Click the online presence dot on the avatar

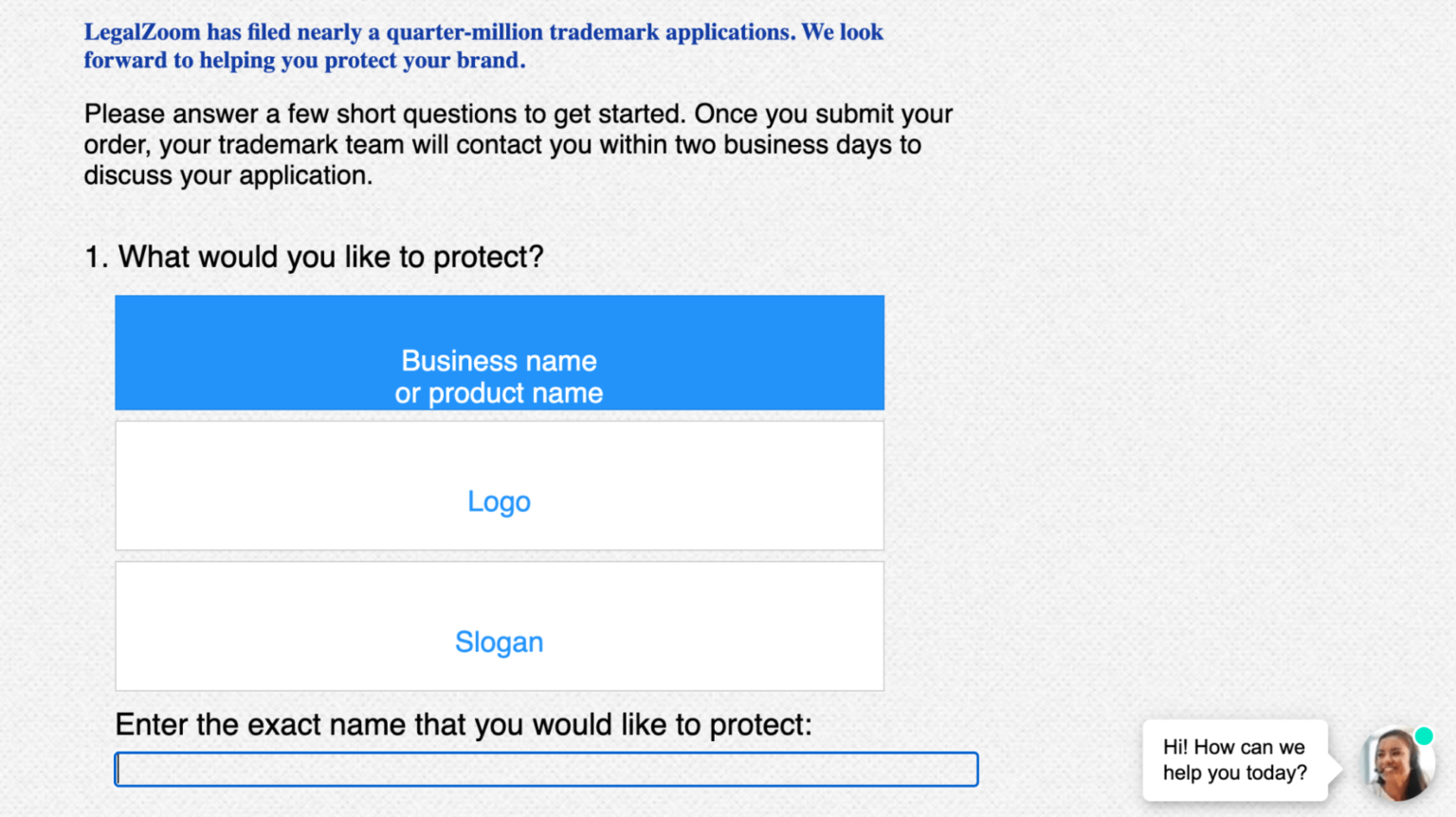point(1423,735)
